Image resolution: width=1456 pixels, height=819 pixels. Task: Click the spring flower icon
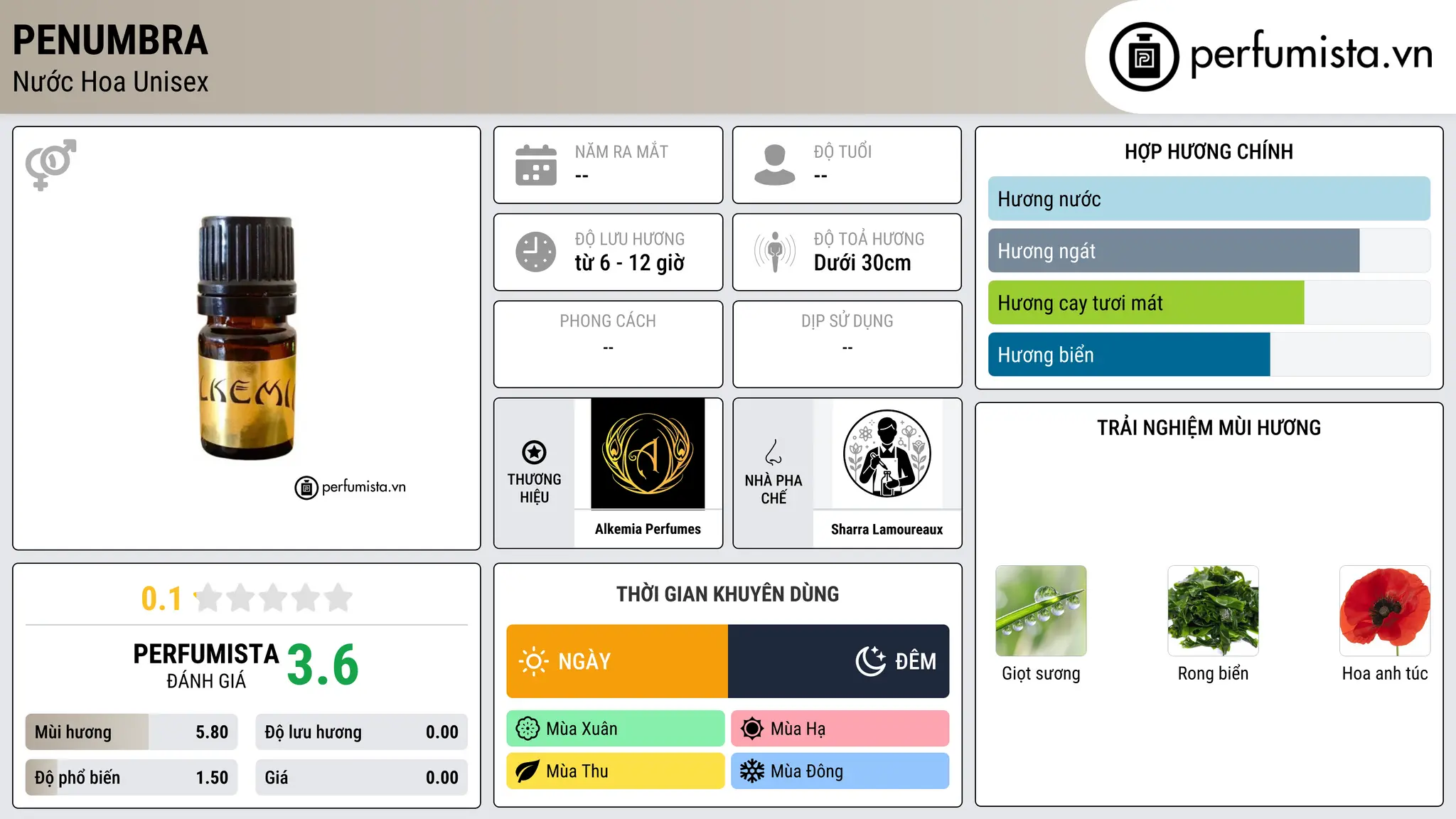[x=528, y=729]
